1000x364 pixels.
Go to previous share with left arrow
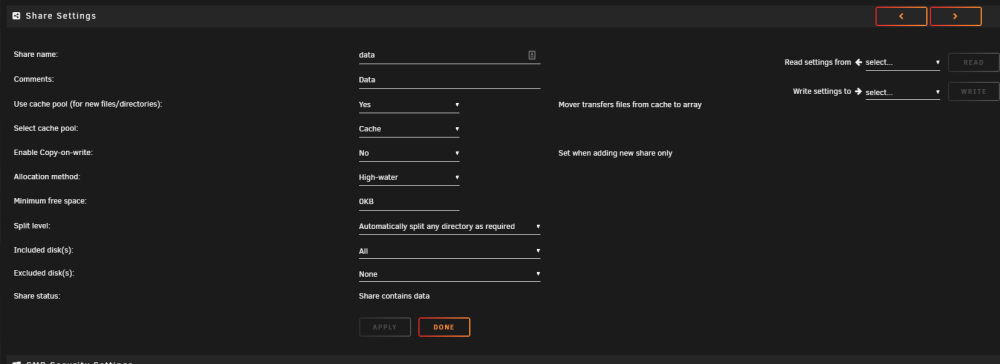tap(901, 17)
